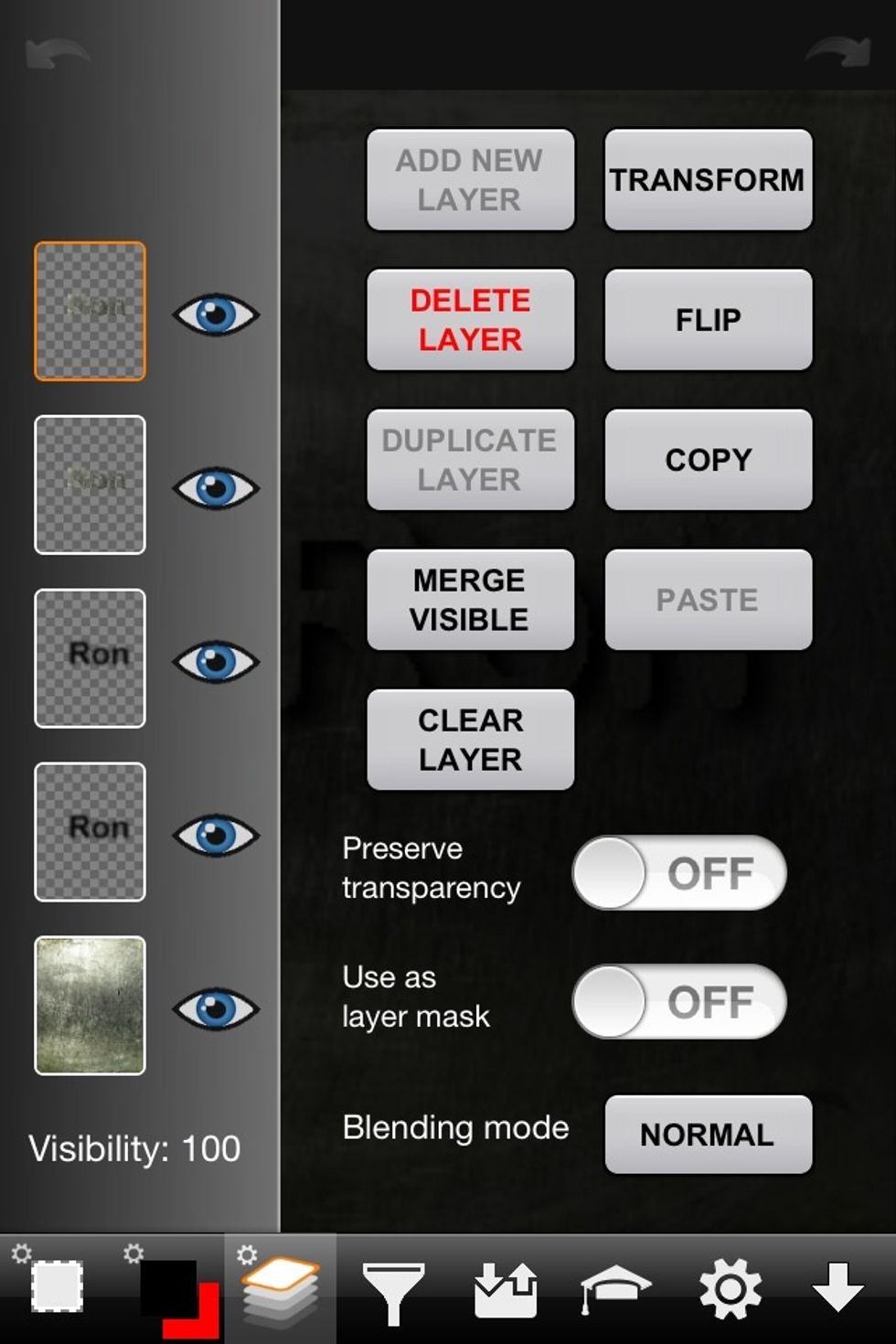Open the import/export tray icon

506,1289
